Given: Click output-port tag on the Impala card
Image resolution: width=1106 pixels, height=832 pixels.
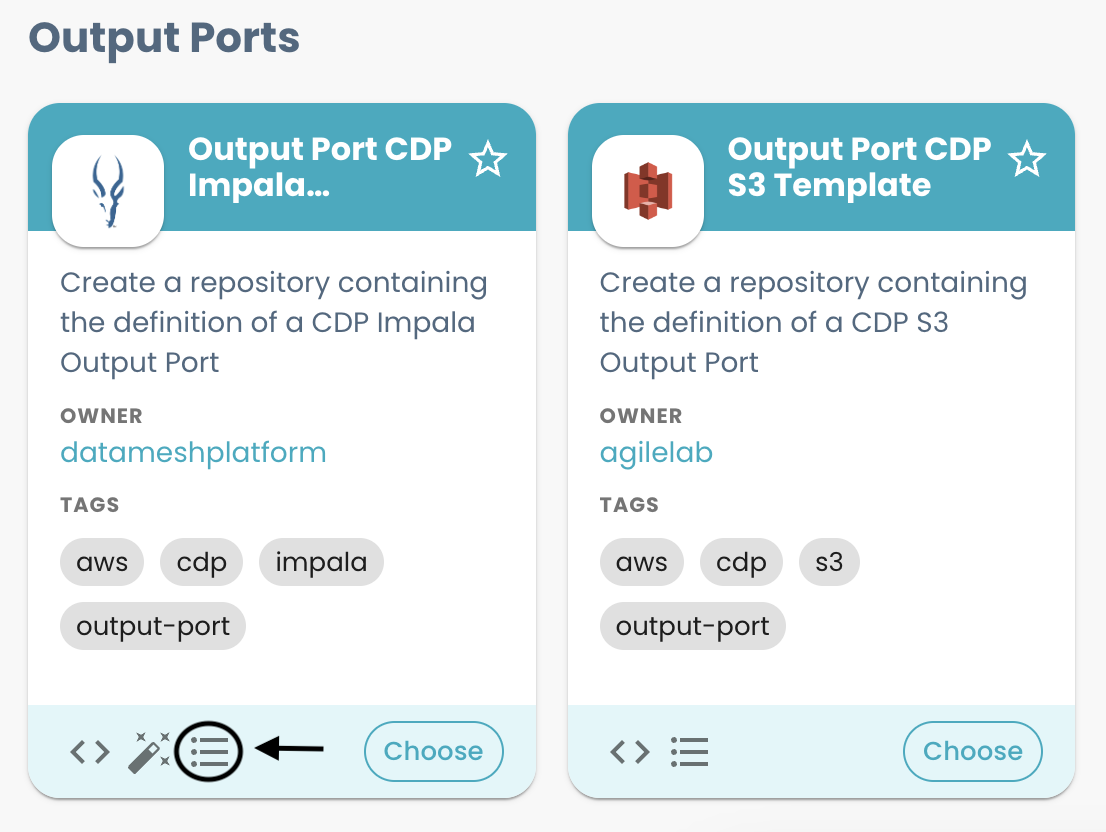Looking at the screenshot, I should coord(153,627).
